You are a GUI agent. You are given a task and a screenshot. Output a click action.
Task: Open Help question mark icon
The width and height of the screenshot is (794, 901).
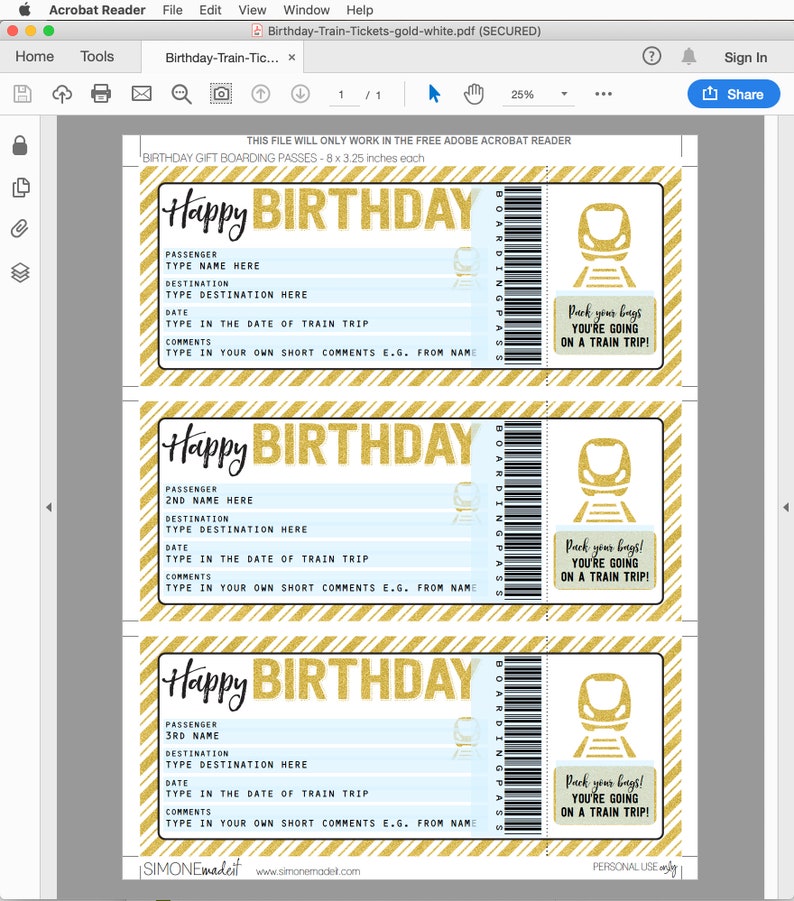[652, 56]
